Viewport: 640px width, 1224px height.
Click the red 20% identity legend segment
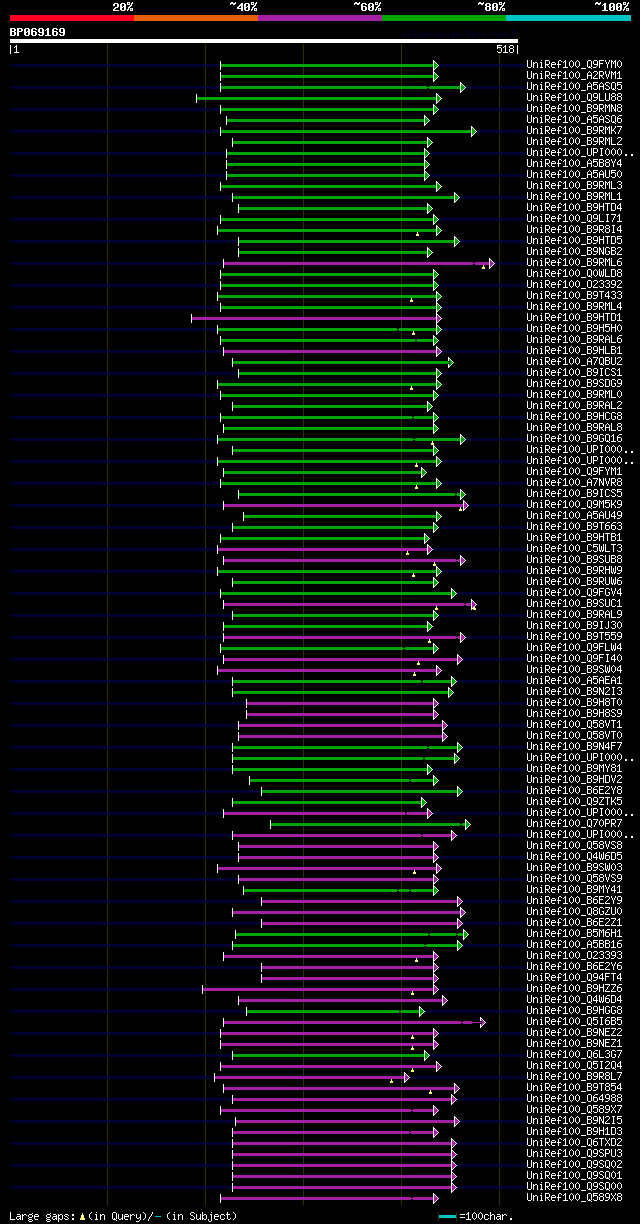tap(72, 18)
